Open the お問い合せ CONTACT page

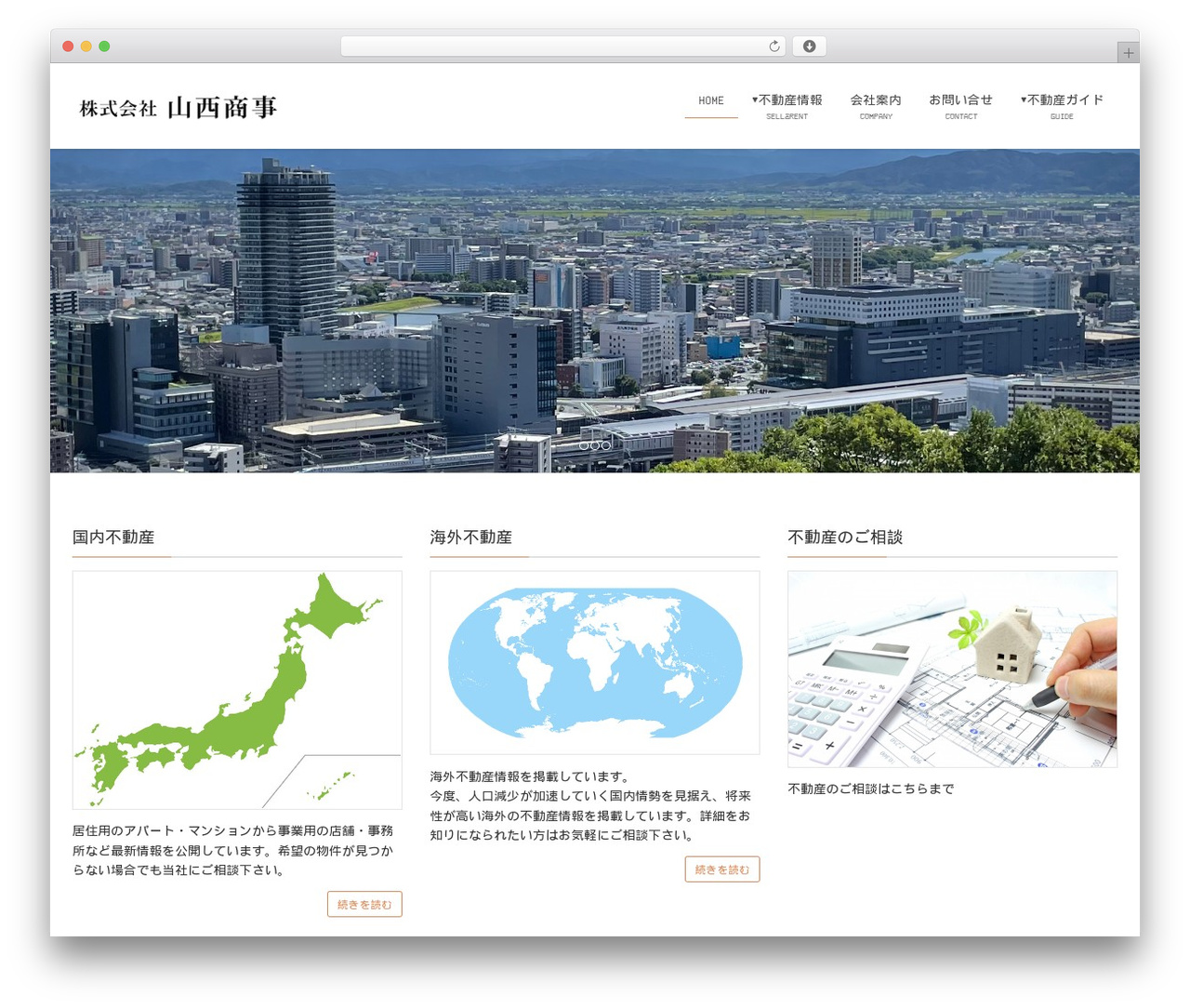tap(961, 106)
